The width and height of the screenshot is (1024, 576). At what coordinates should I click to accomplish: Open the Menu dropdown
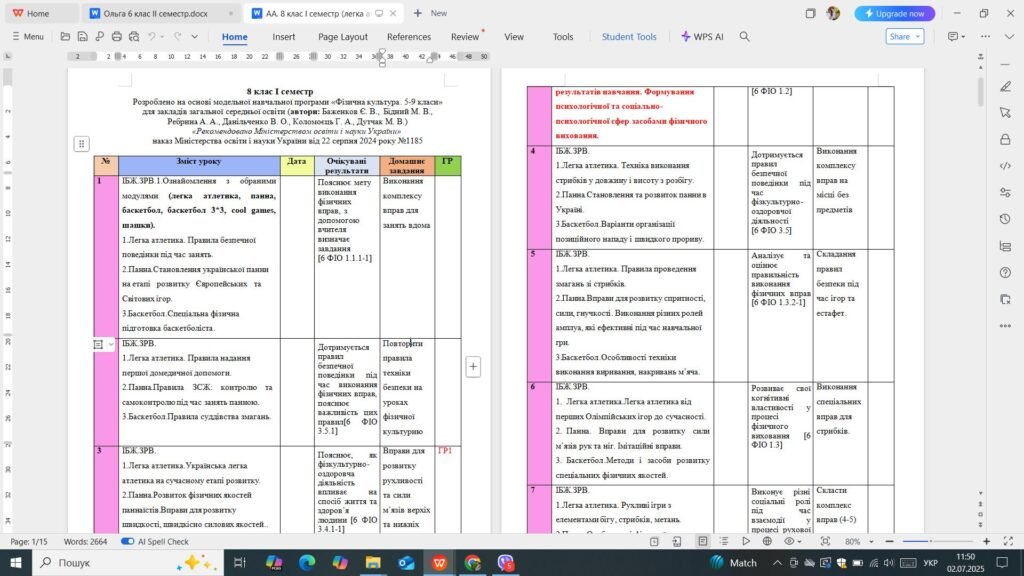[x=27, y=36]
